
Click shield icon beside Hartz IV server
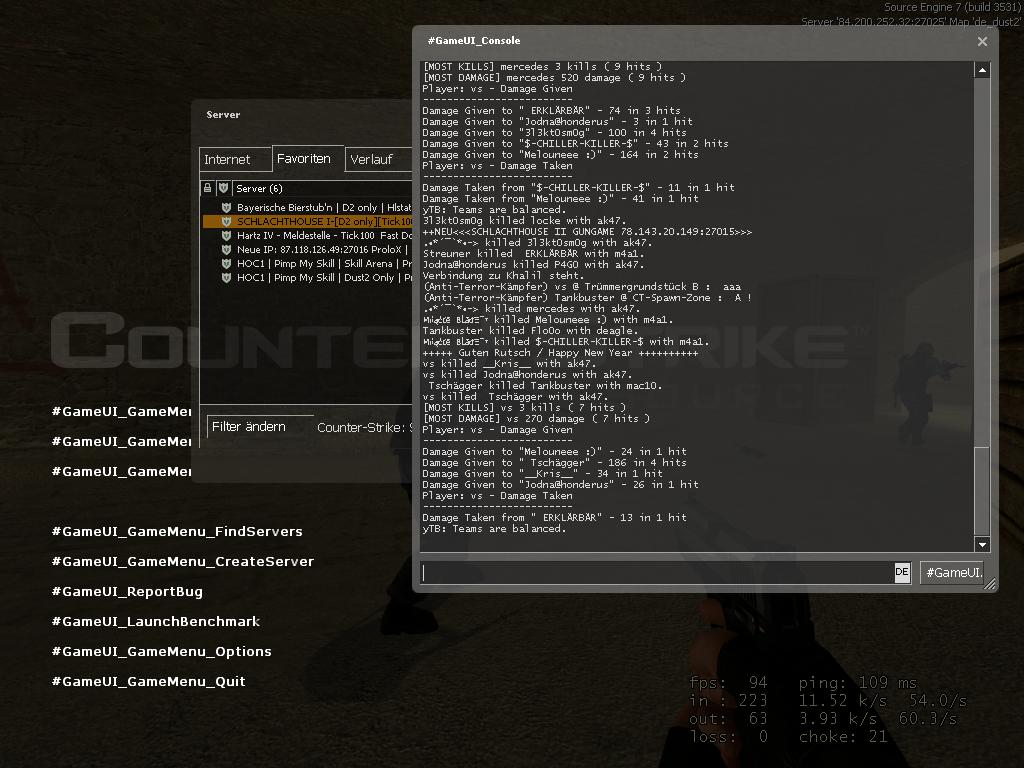coord(227,236)
